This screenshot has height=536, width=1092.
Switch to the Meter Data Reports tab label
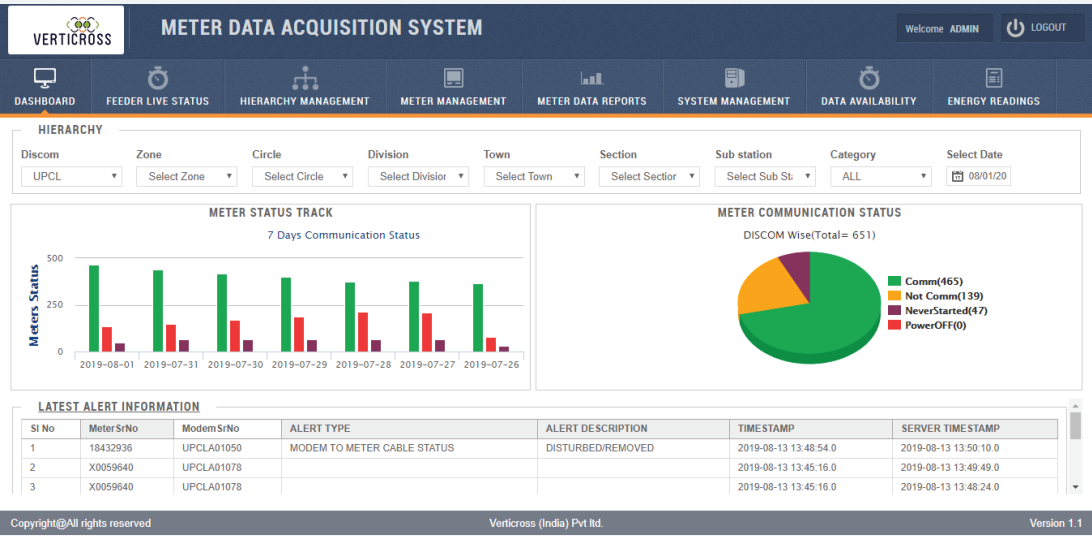pyautogui.click(x=592, y=101)
